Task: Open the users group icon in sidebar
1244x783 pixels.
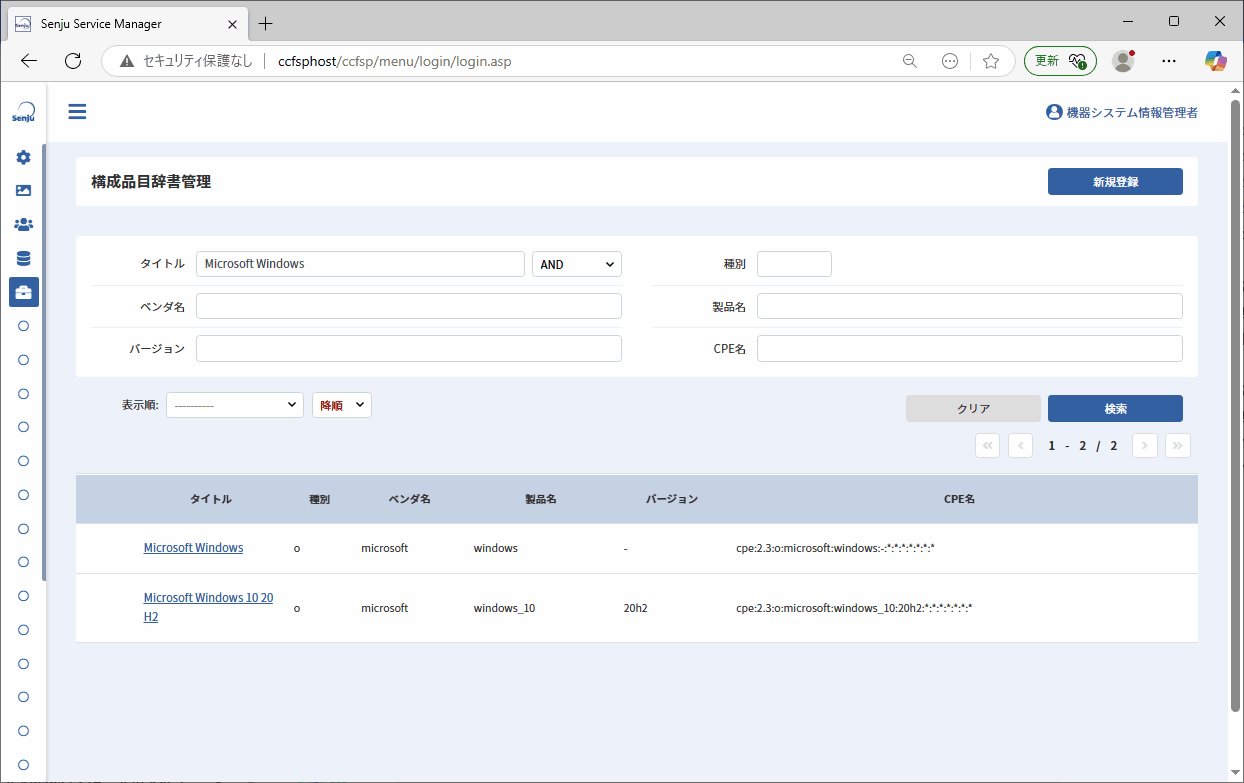Action: pos(24,224)
